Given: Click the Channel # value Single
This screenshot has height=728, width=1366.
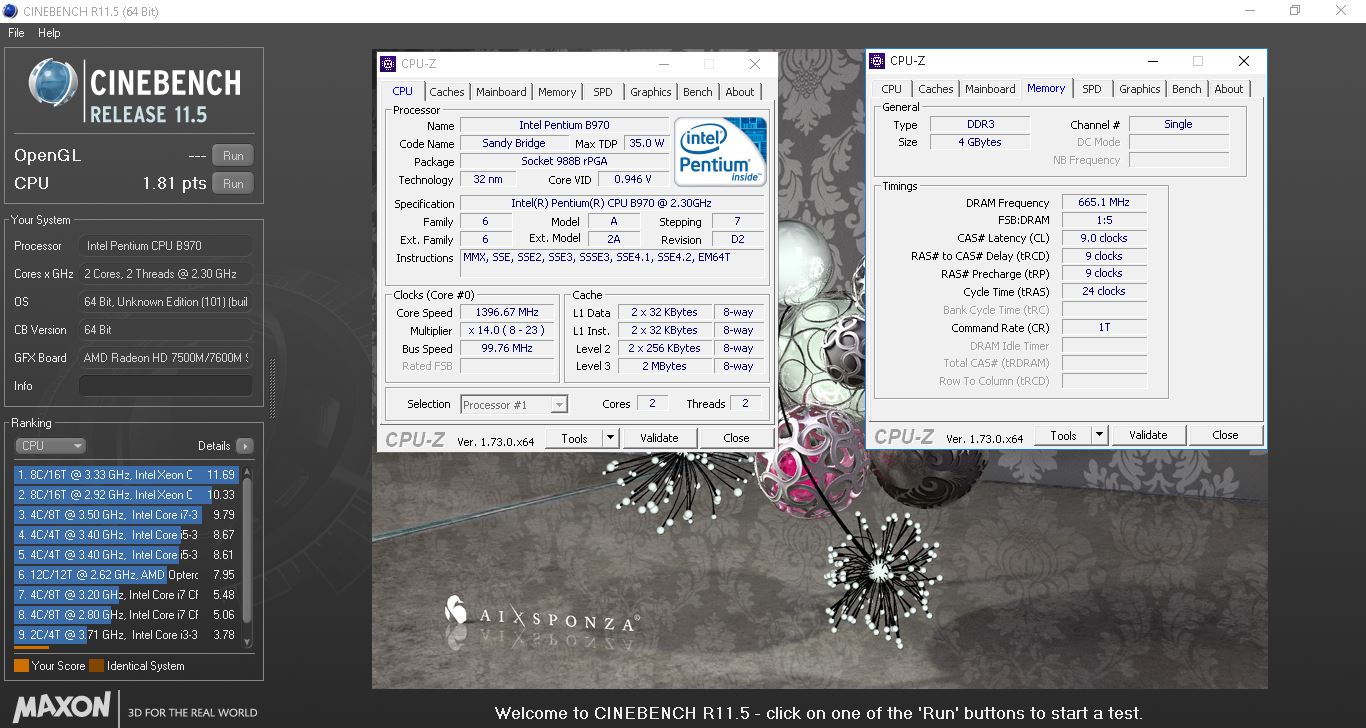Looking at the screenshot, I should 1178,125.
